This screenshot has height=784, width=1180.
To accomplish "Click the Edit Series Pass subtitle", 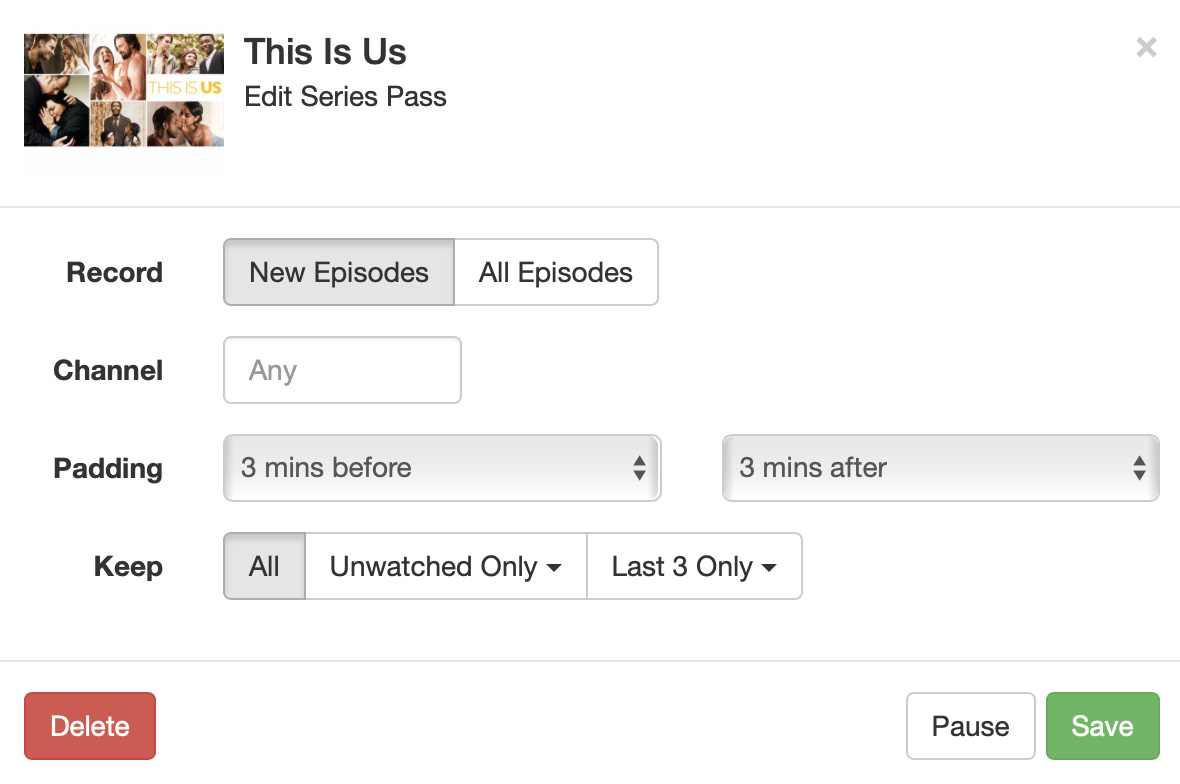I will click(345, 97).
